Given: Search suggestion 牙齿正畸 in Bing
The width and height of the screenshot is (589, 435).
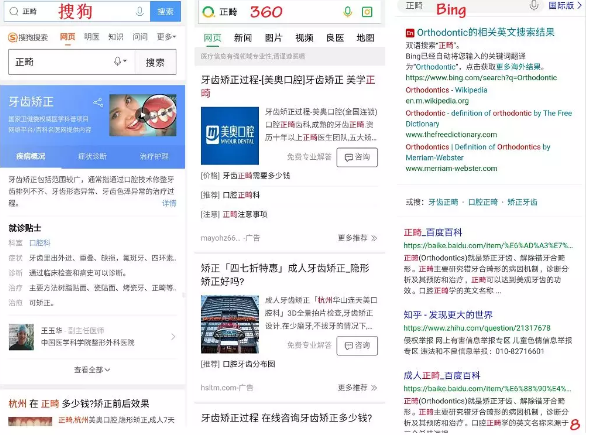Looking at the screenshot, I should 443,202.
